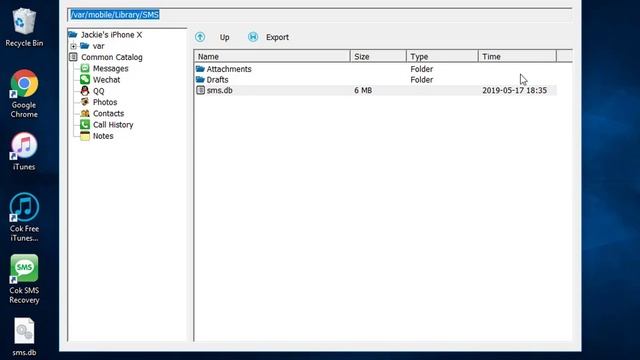Select Jackie's iPhone X root node
Screen dimensions: 640x360
pos(111,35)
